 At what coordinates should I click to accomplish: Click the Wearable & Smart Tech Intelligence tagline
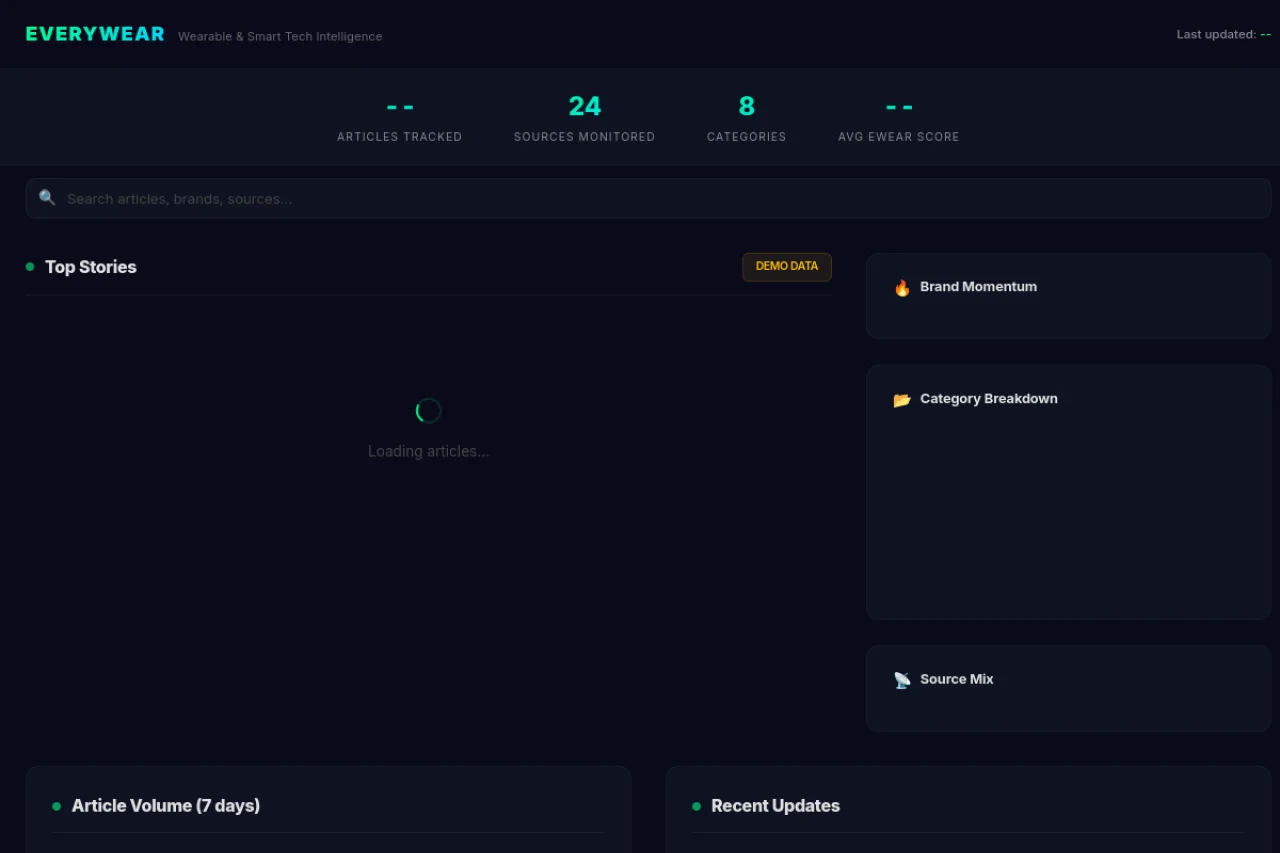(x=280, y=36)
